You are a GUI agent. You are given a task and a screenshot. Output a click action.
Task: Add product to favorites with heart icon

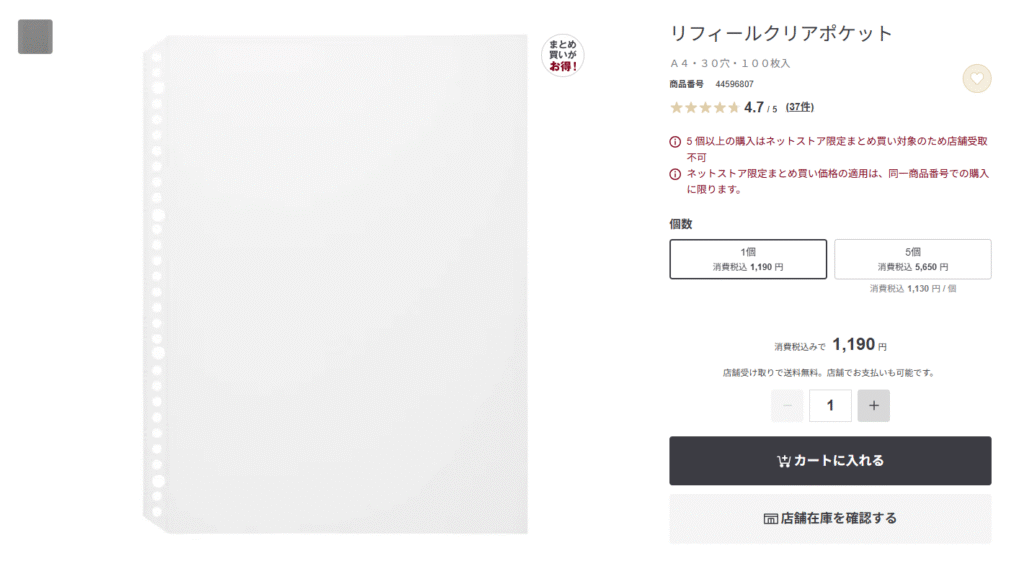[x=976, y=78]
